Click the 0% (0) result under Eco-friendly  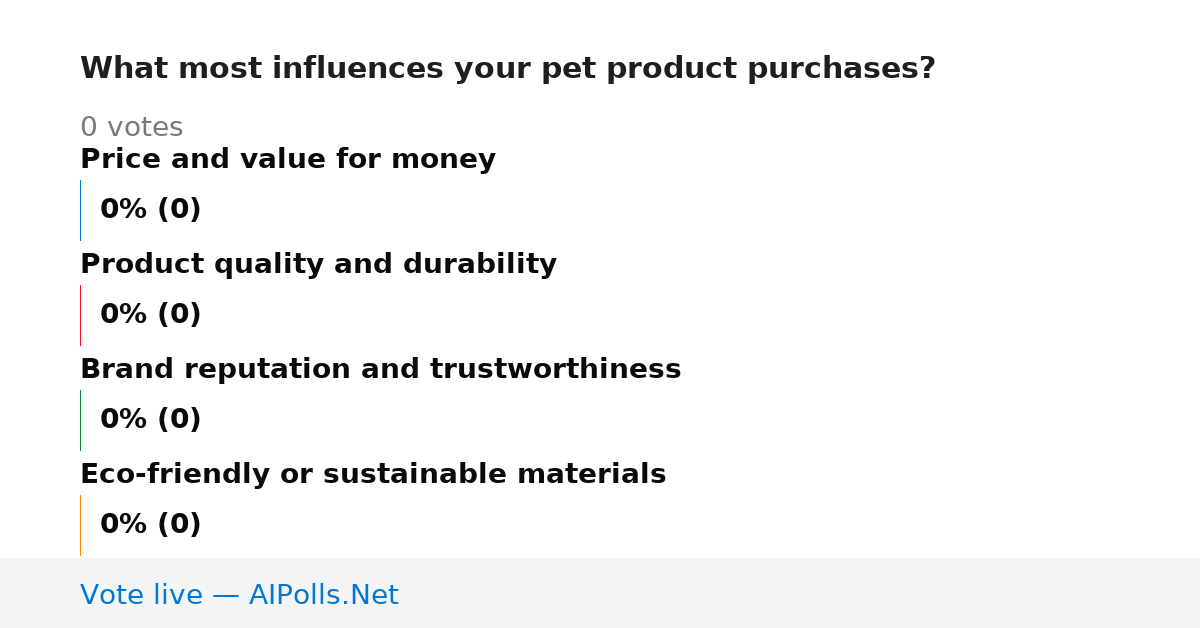point(150,525)
